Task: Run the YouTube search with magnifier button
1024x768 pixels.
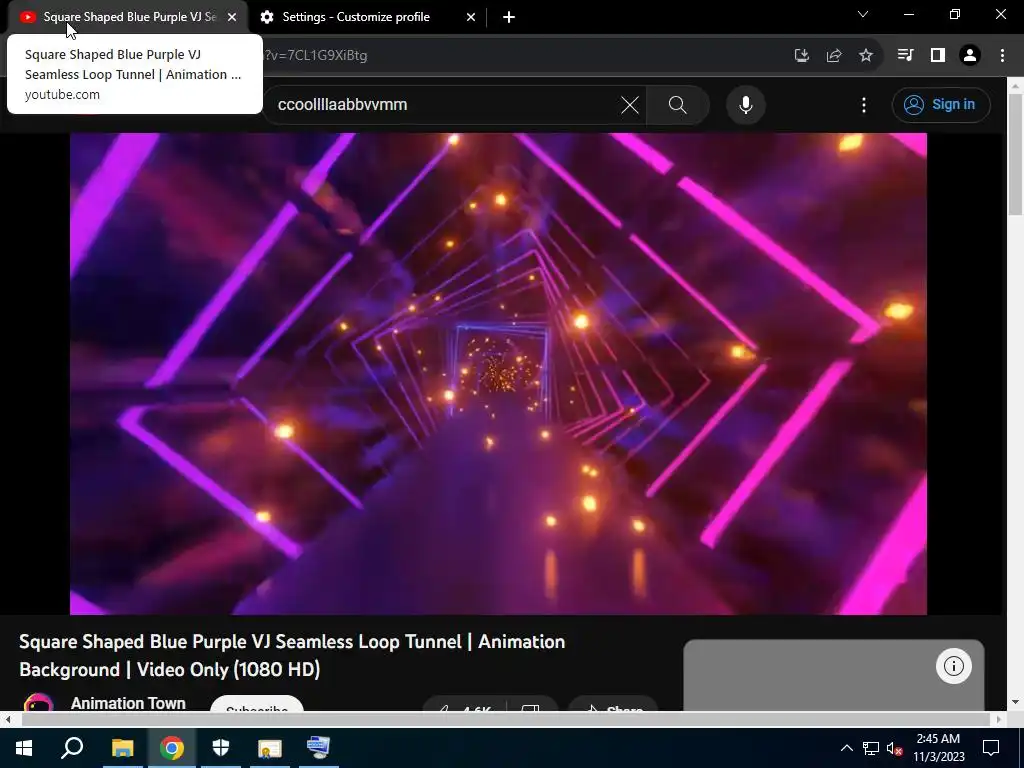Action: [678, 105]
